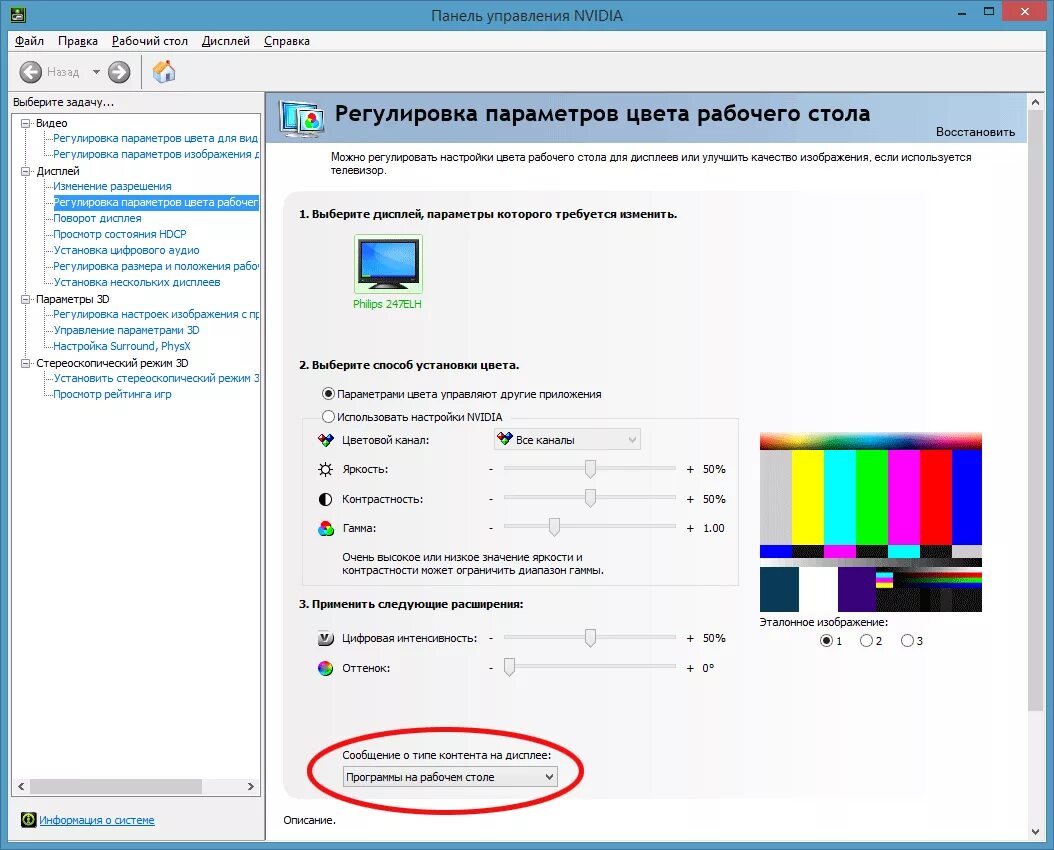Viewport: 1054px width, 850px height.
Task: Click the digital vibrance icon
Action: [325, 638]
